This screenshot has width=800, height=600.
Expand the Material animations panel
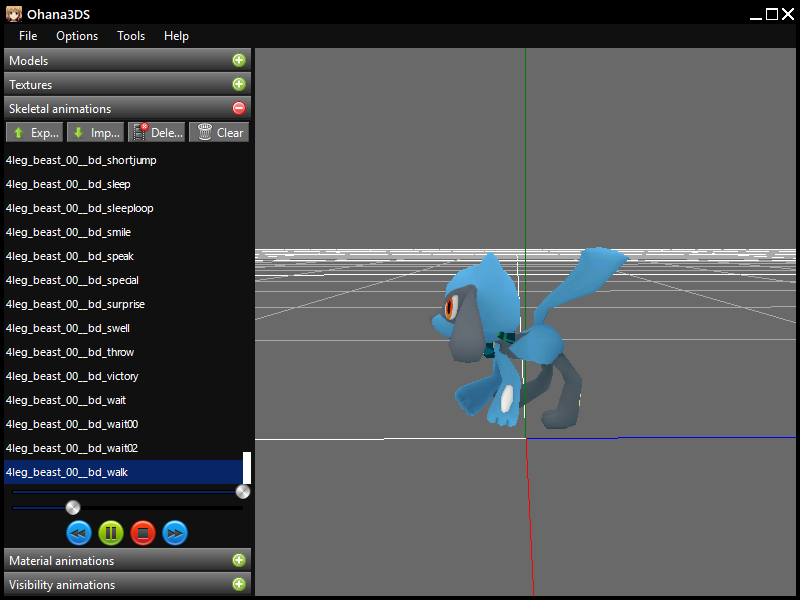[238, 561]
